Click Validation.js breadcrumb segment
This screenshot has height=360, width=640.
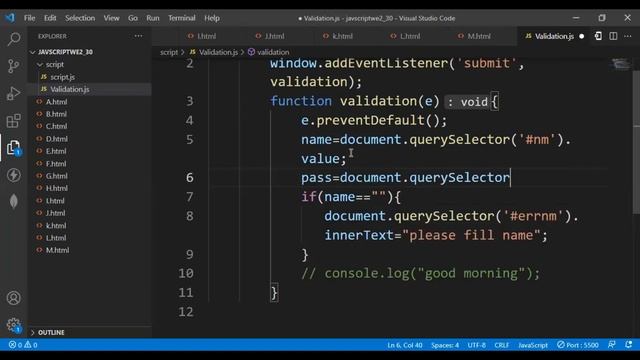coord(214,52)
